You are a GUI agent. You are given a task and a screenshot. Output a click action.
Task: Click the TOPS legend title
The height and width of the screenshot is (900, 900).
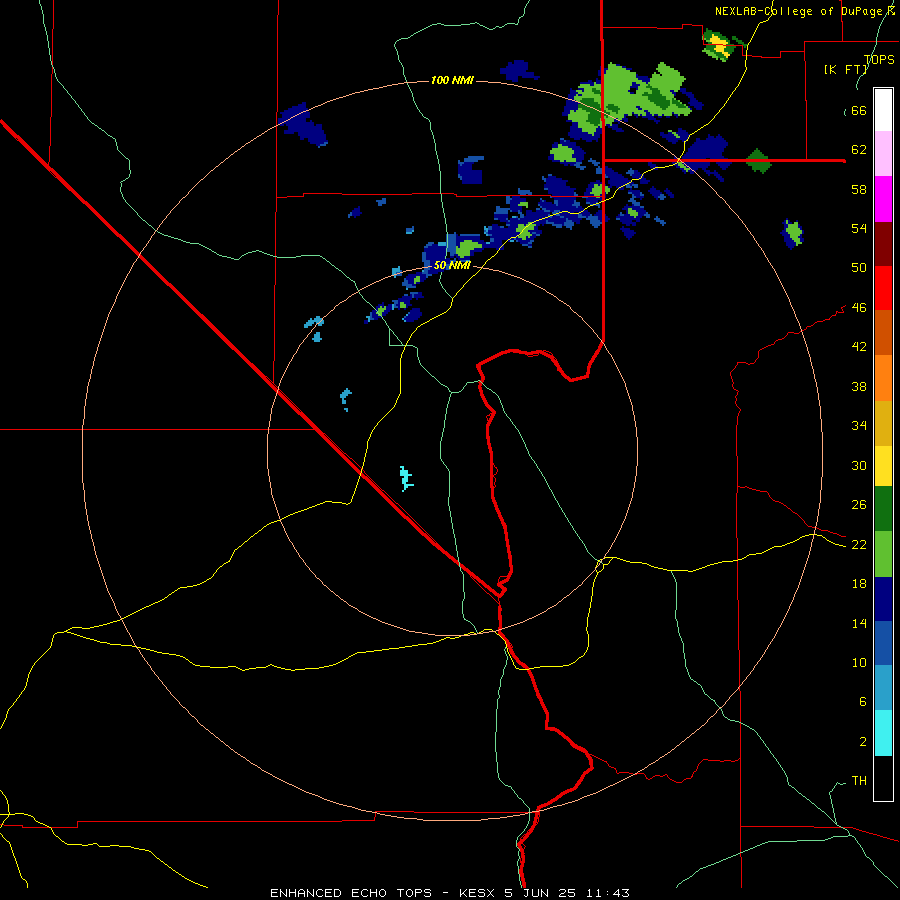879,59
